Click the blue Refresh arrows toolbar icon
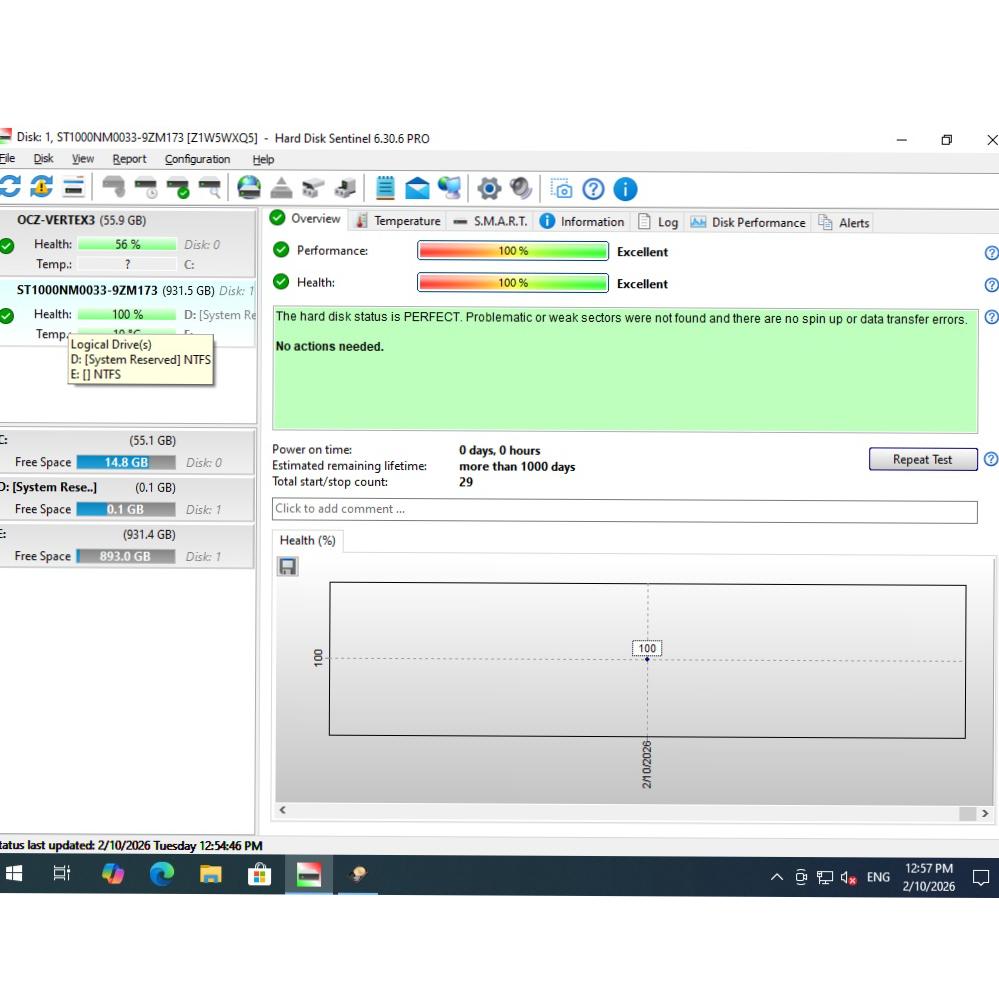 click(x=10, y=188)
